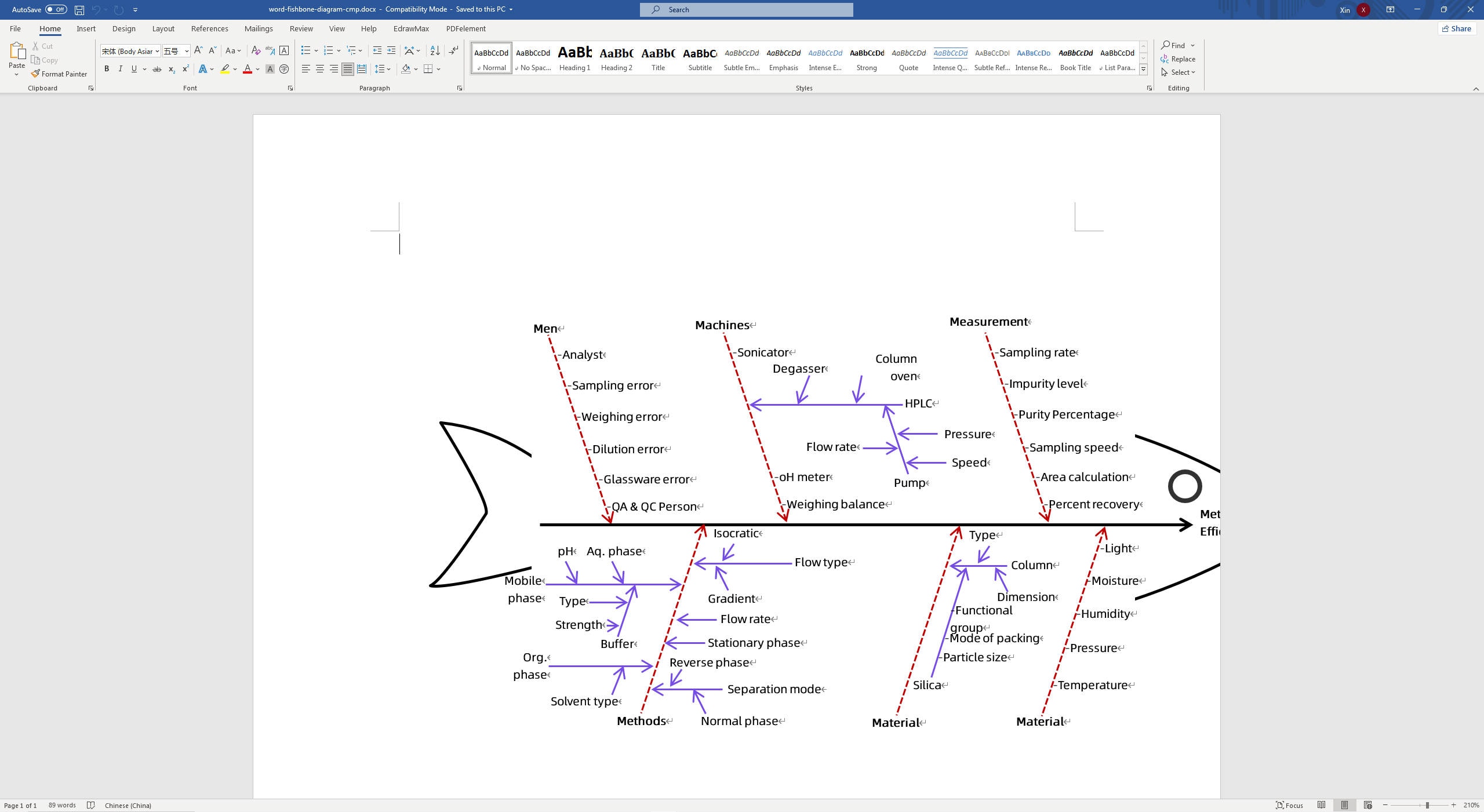Select the Format Painter tool
Screen dimensions: 1484x812
pos(60,74)
